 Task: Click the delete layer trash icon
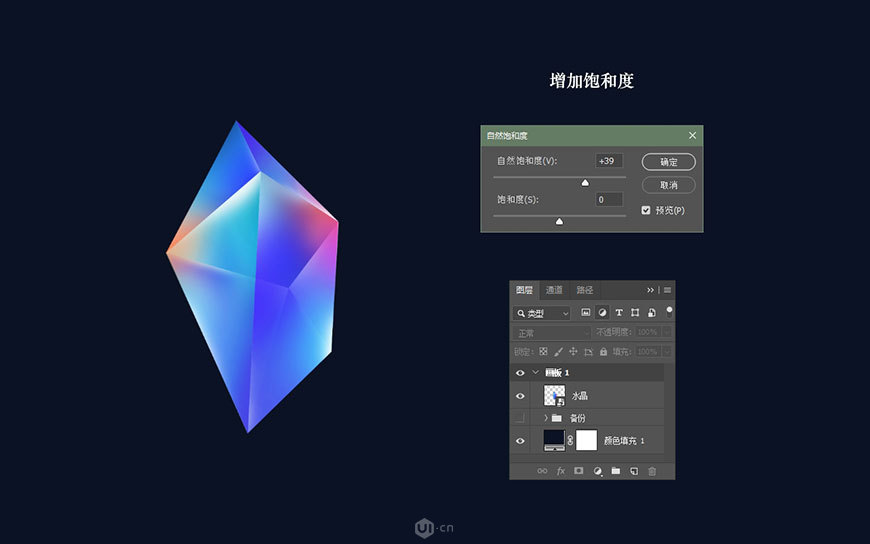pos(652,470)
